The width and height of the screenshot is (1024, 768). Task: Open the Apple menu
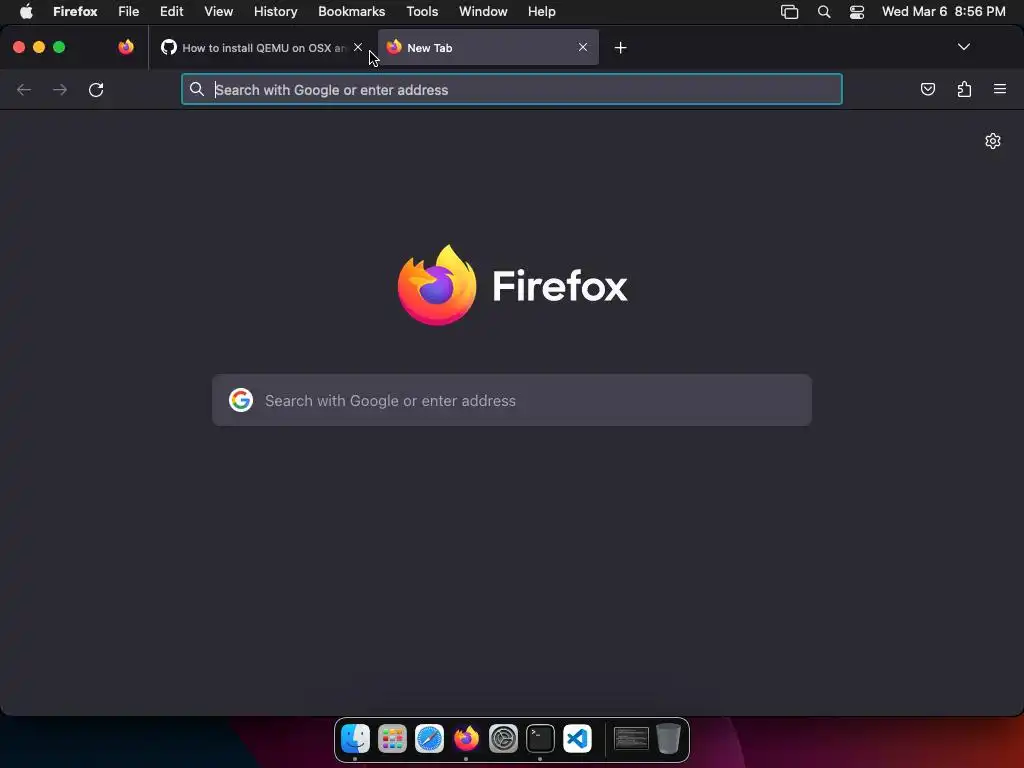point(26,12)
